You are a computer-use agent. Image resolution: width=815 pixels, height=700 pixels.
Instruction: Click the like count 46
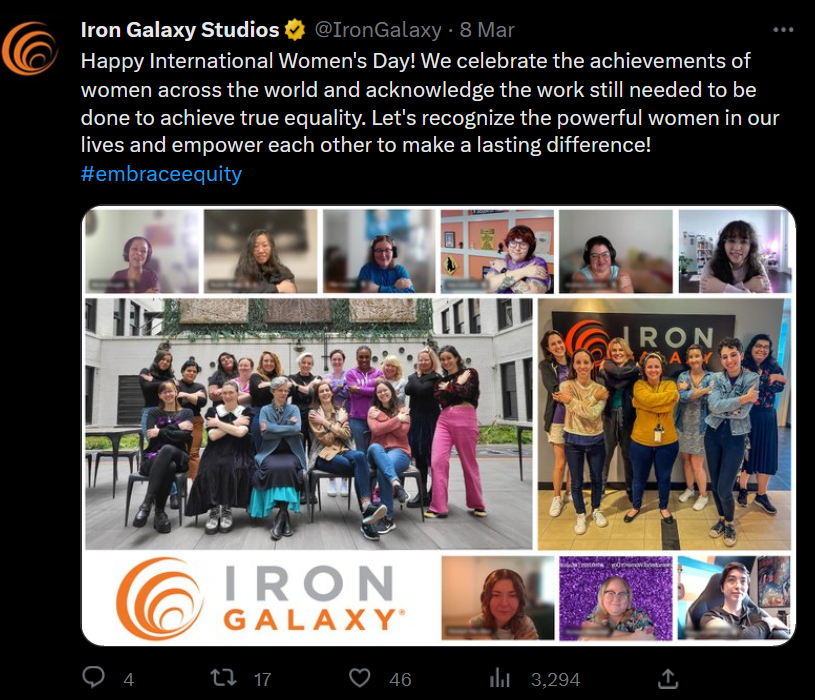(400, 679)
